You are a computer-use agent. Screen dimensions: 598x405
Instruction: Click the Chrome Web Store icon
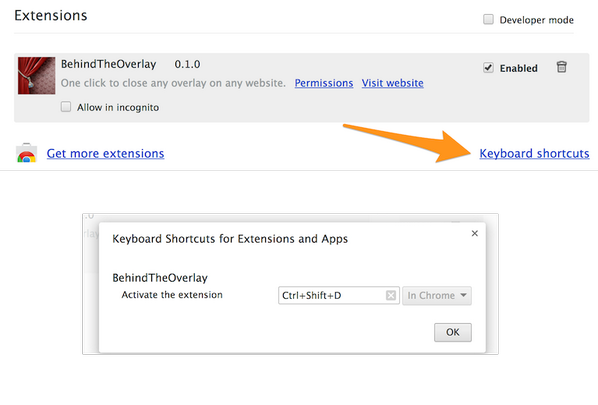(x=26, y=153)
